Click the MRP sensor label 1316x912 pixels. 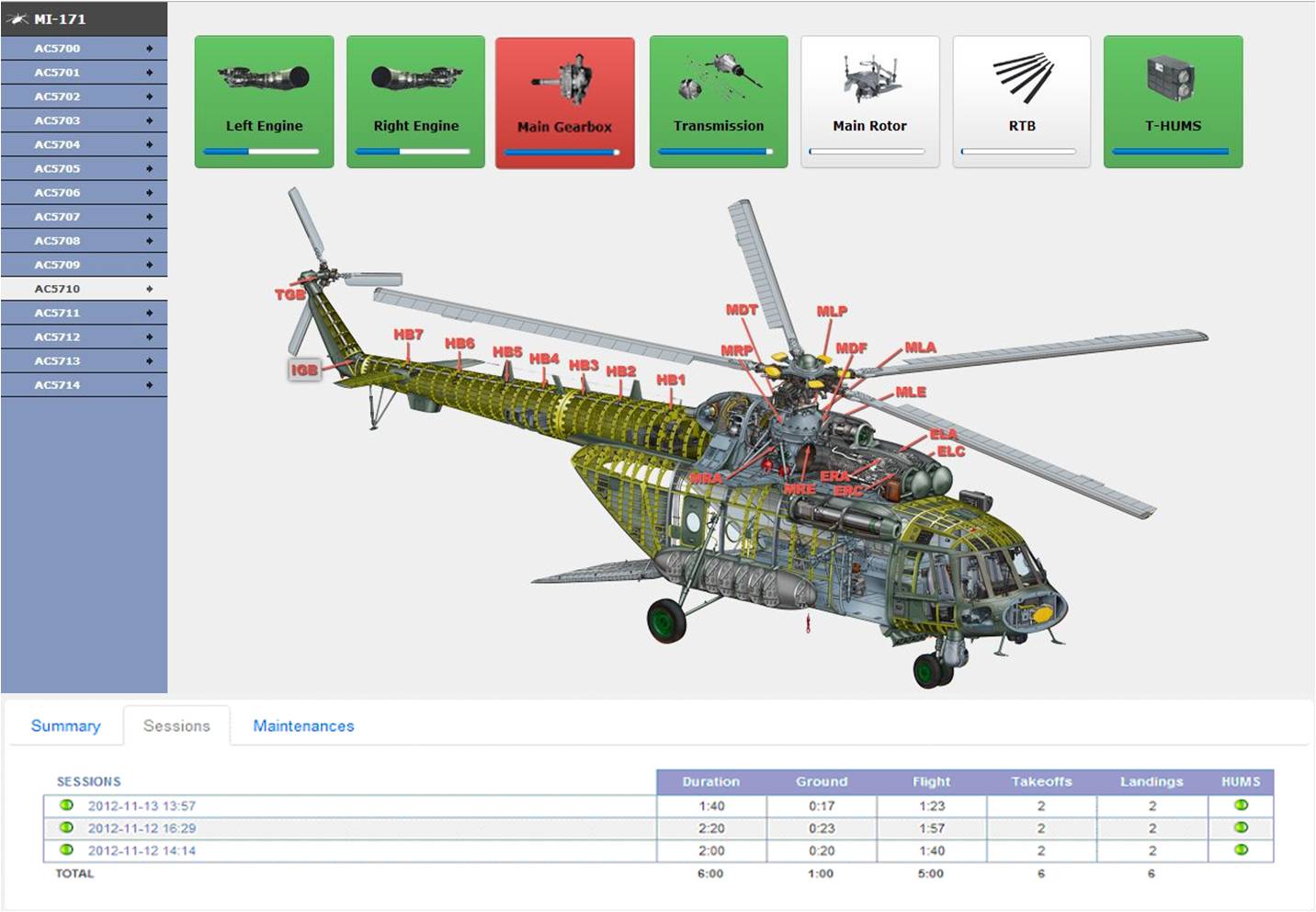click(736, 350)
